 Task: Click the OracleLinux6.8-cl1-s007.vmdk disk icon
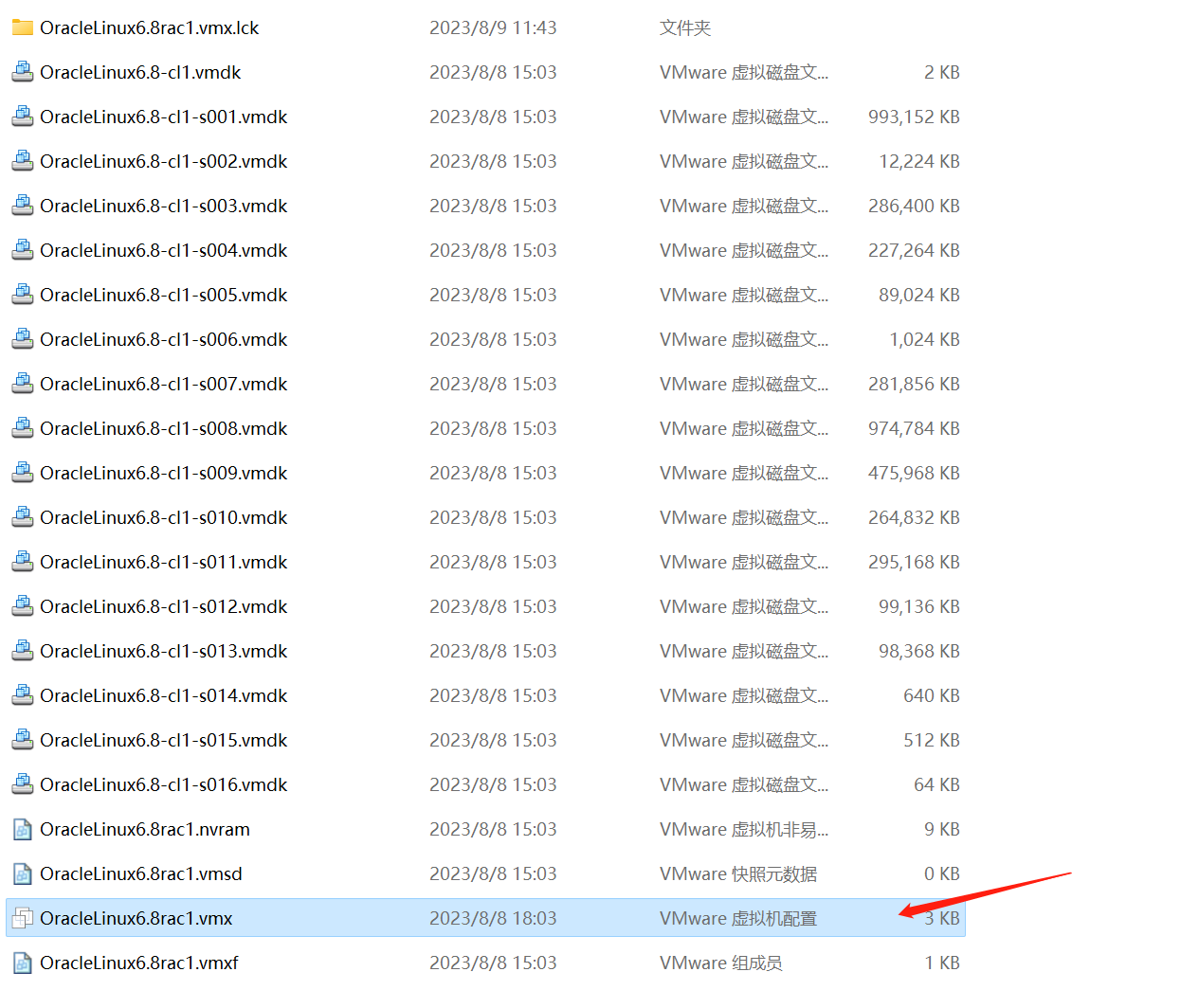pos(23,384)
